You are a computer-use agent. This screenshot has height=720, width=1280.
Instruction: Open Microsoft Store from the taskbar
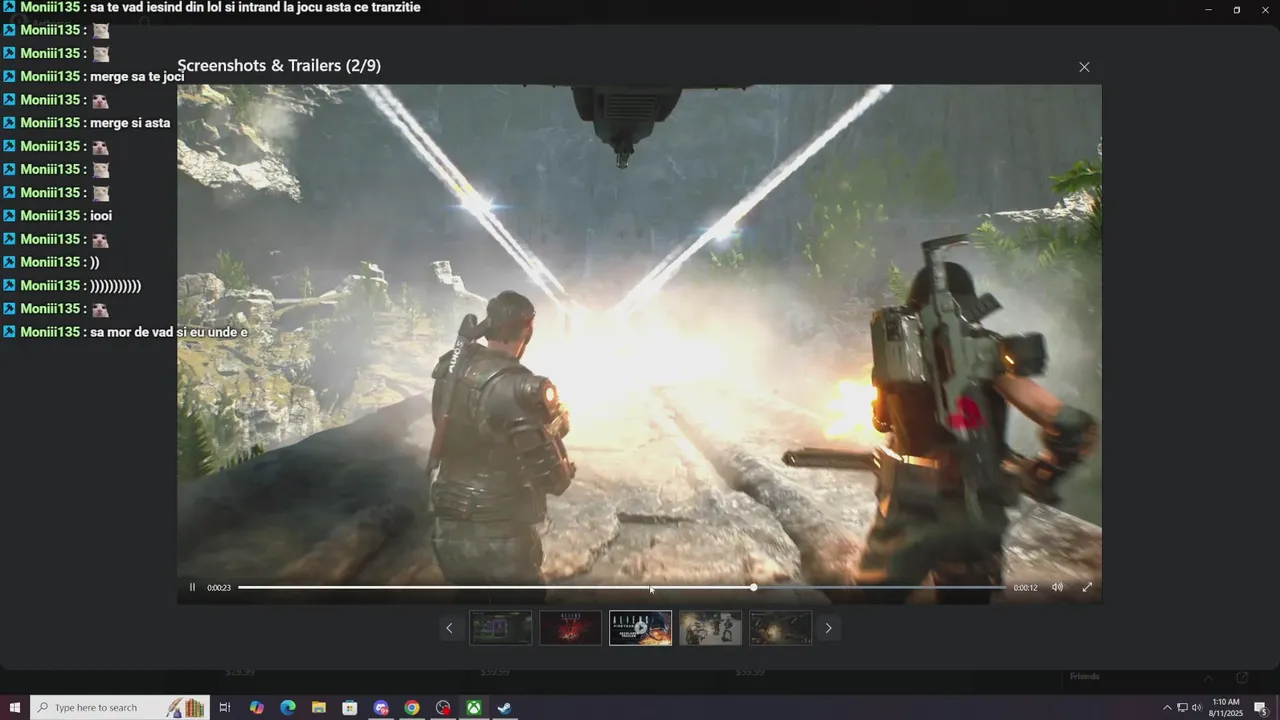click(350, 708)
